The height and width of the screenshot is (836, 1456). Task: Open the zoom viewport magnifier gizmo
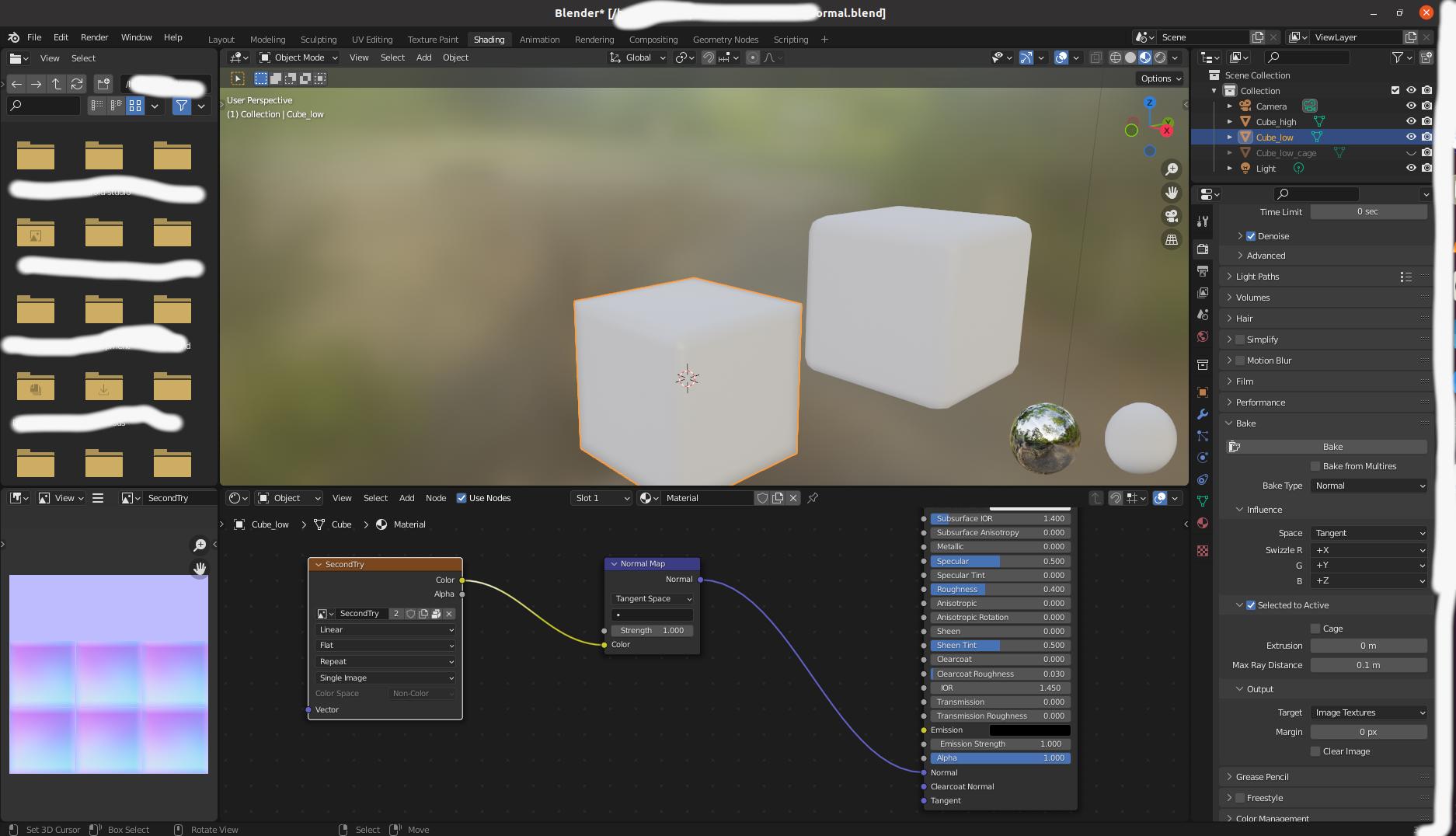1171,169
